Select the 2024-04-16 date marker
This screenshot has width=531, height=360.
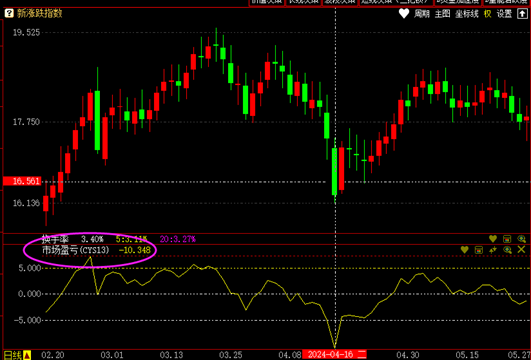334,355
